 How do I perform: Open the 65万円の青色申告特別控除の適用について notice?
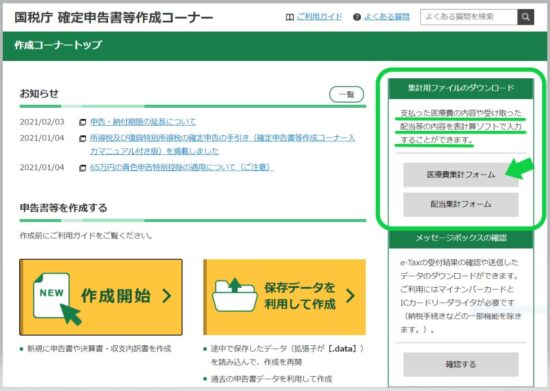coord(181,167)
